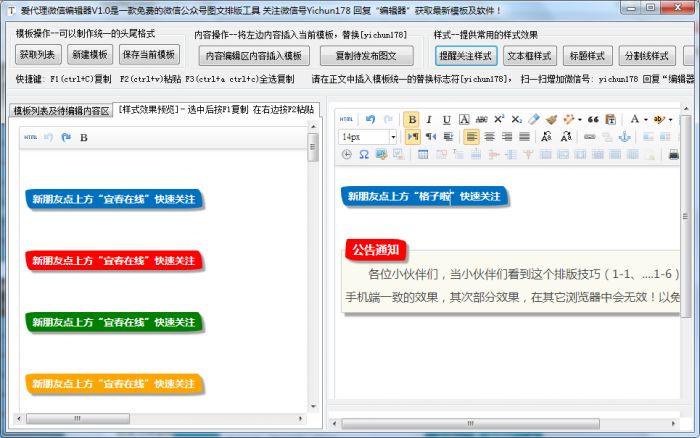Select first-line indent icon

[448, 137]
